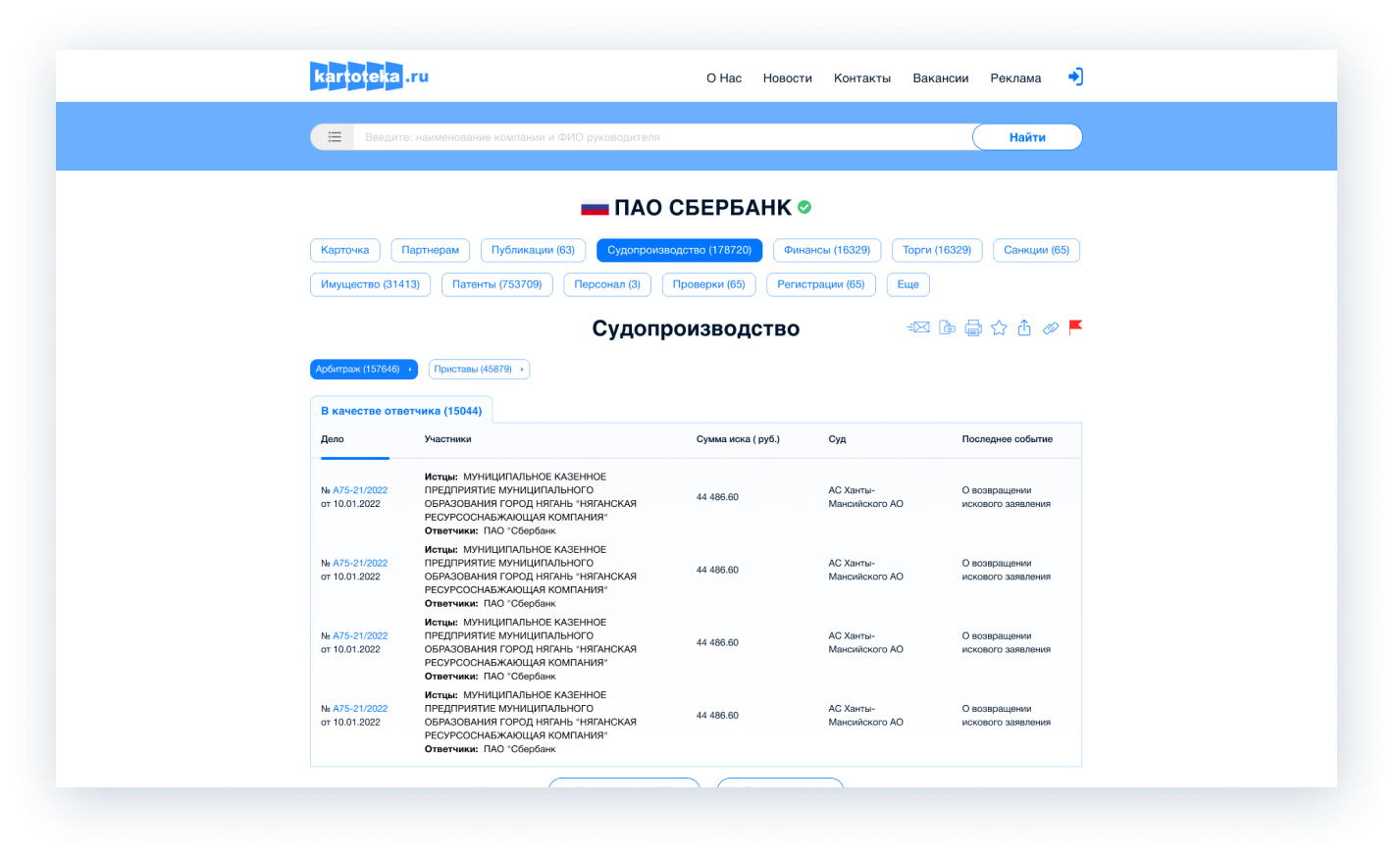Open the Вакансии menu item
Image resolution: width=1400 pixels, height=856 pixels.
point(941,78)
